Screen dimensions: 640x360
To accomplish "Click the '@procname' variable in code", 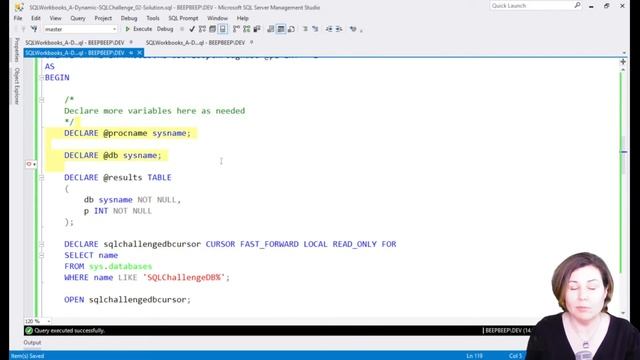I will [125, 133].
